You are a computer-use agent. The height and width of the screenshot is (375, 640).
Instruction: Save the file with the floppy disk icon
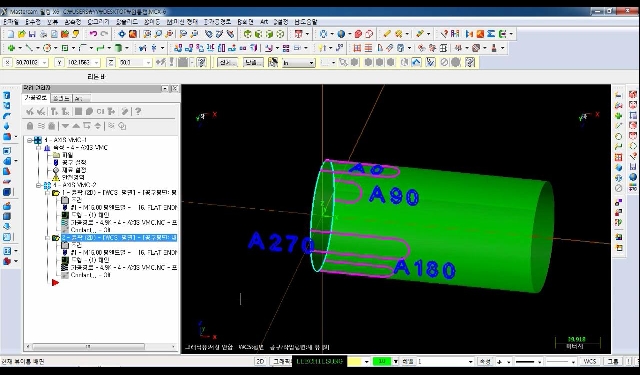point(32,34)
